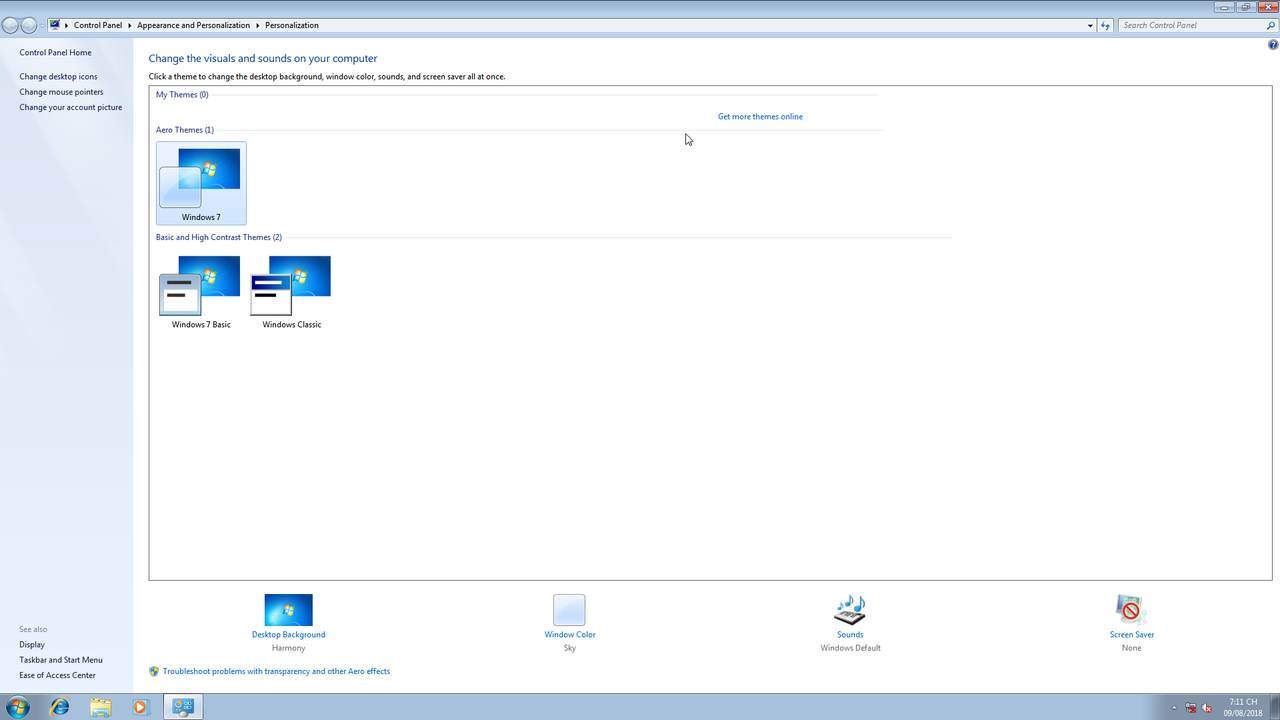Viewport: 1280px width, 720px height.
Task: Open Taskbar and Start Menu link
Action: pyautogui.click(x=61, y=660)
